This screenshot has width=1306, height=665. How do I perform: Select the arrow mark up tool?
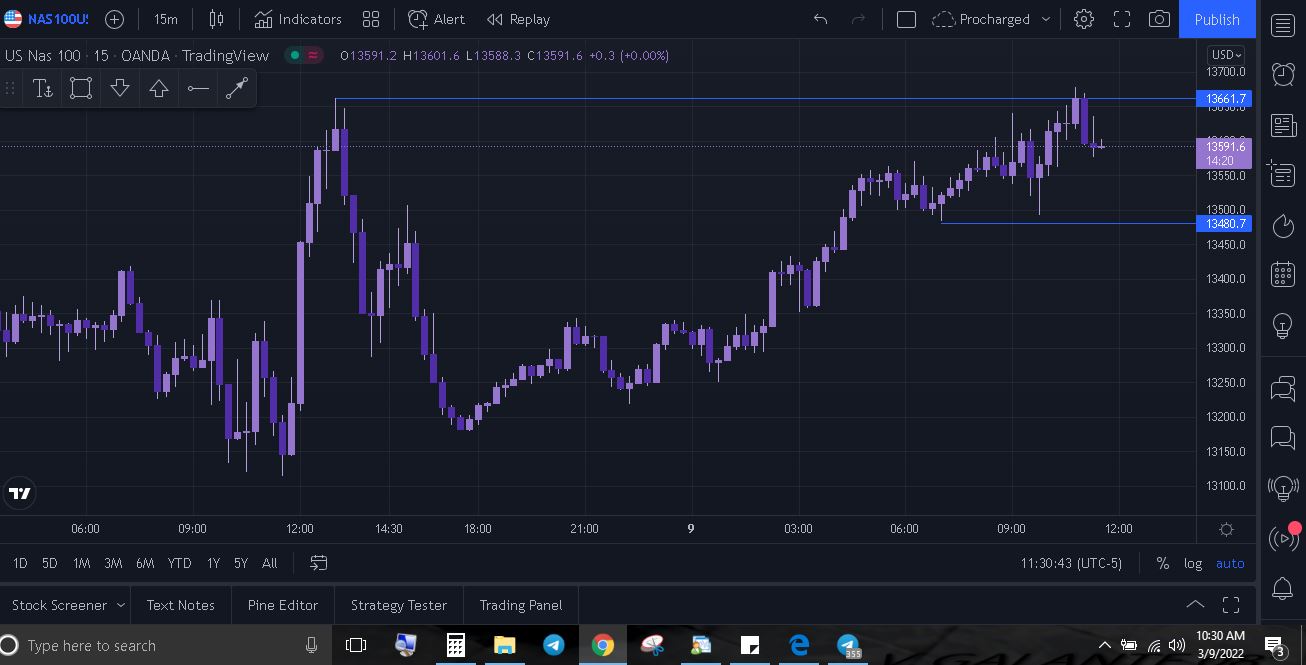pos(159,88)
